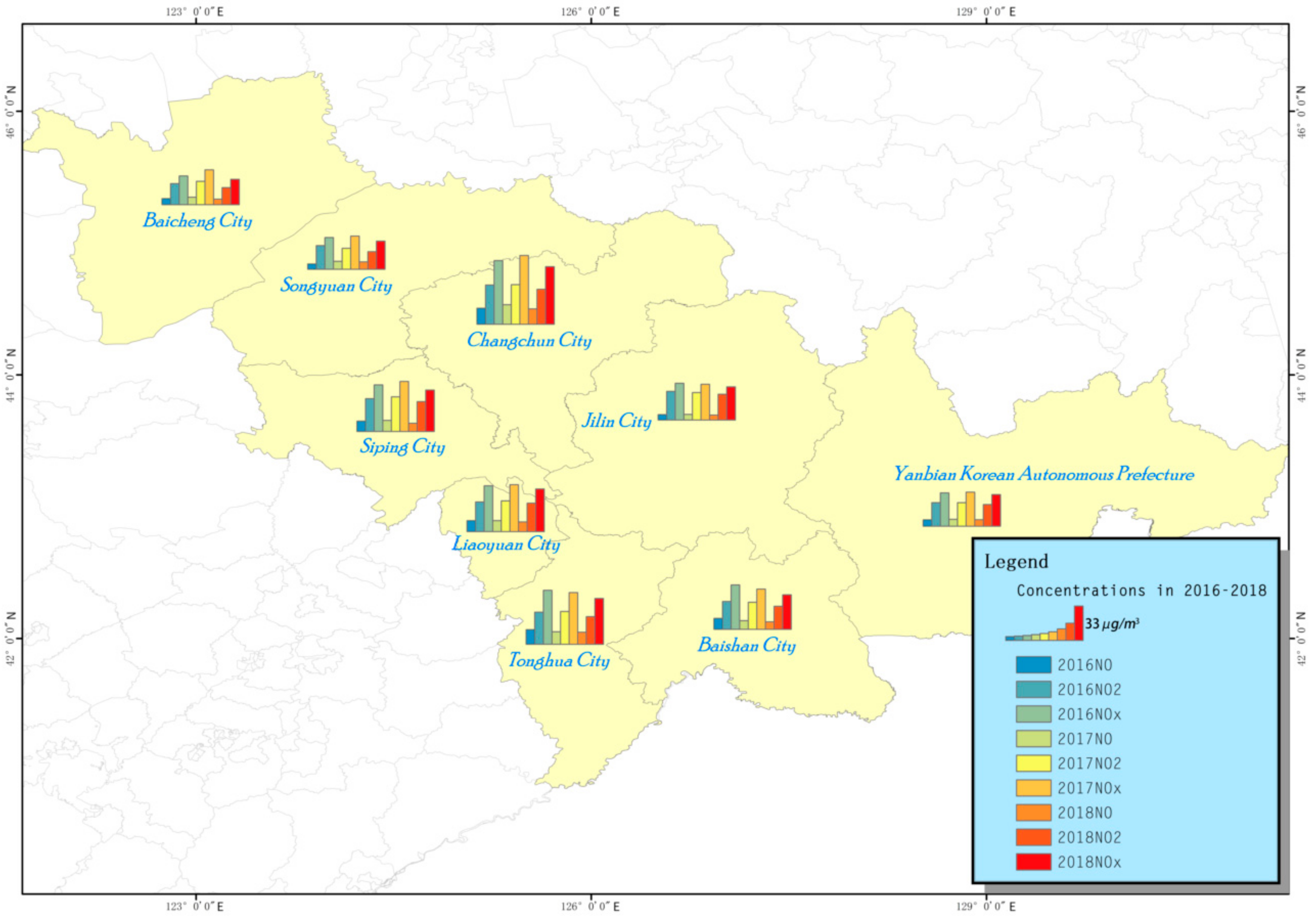Screen dimensions: 1316x916
Task: Click the Liaoyuan City bar chart
Action: (x=506, y=508)
